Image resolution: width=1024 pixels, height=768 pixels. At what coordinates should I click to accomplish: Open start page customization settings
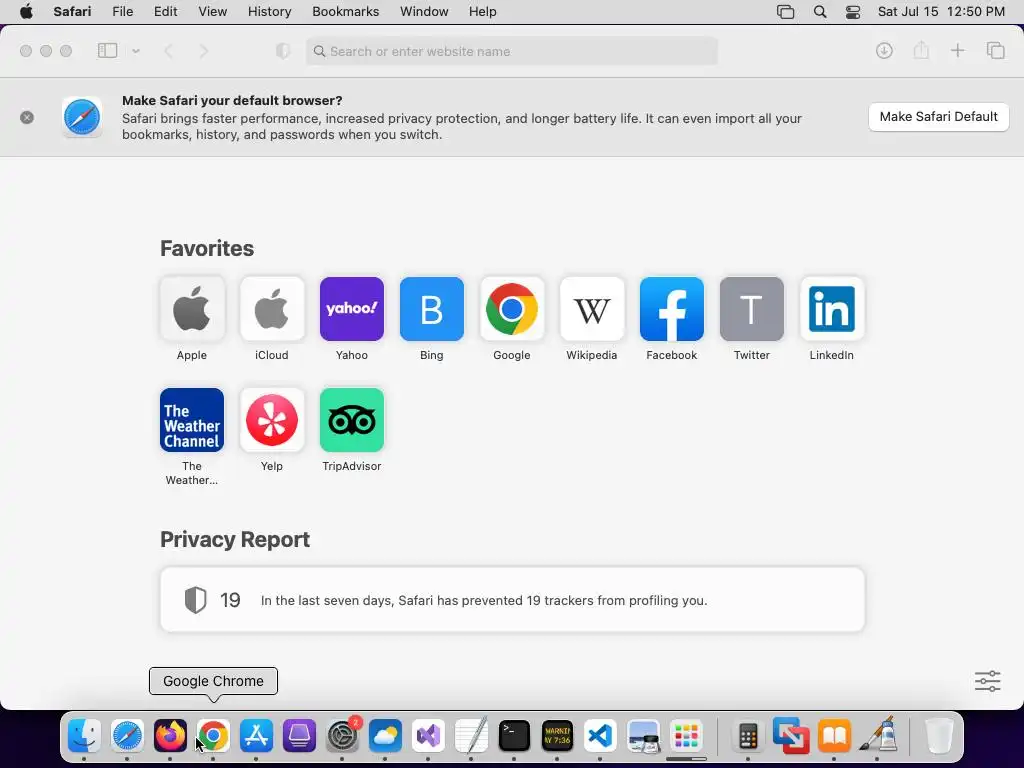(x=987, y=681)
